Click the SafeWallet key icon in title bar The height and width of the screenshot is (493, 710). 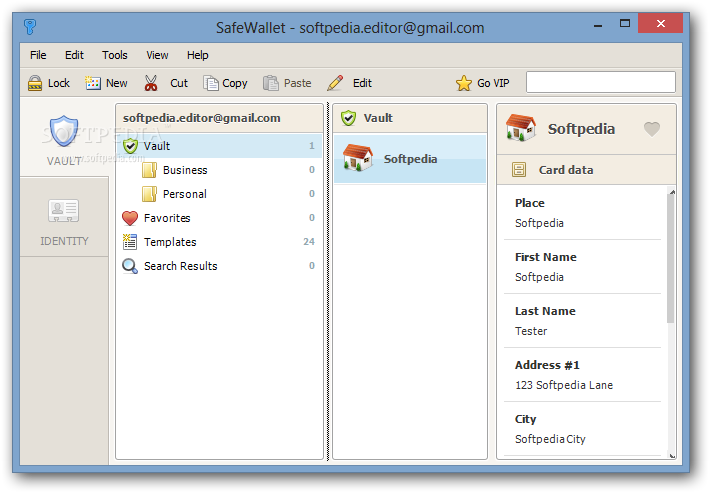(30, 27)
